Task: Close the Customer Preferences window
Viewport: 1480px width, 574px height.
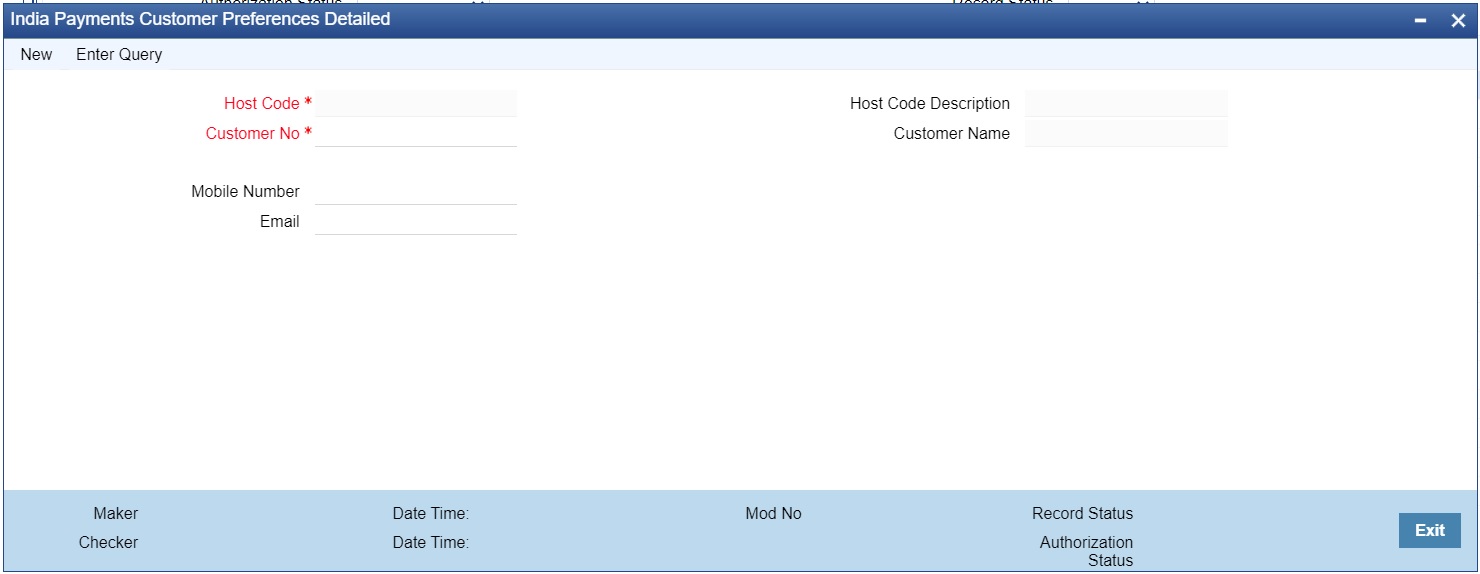Action: point(1457,20)
